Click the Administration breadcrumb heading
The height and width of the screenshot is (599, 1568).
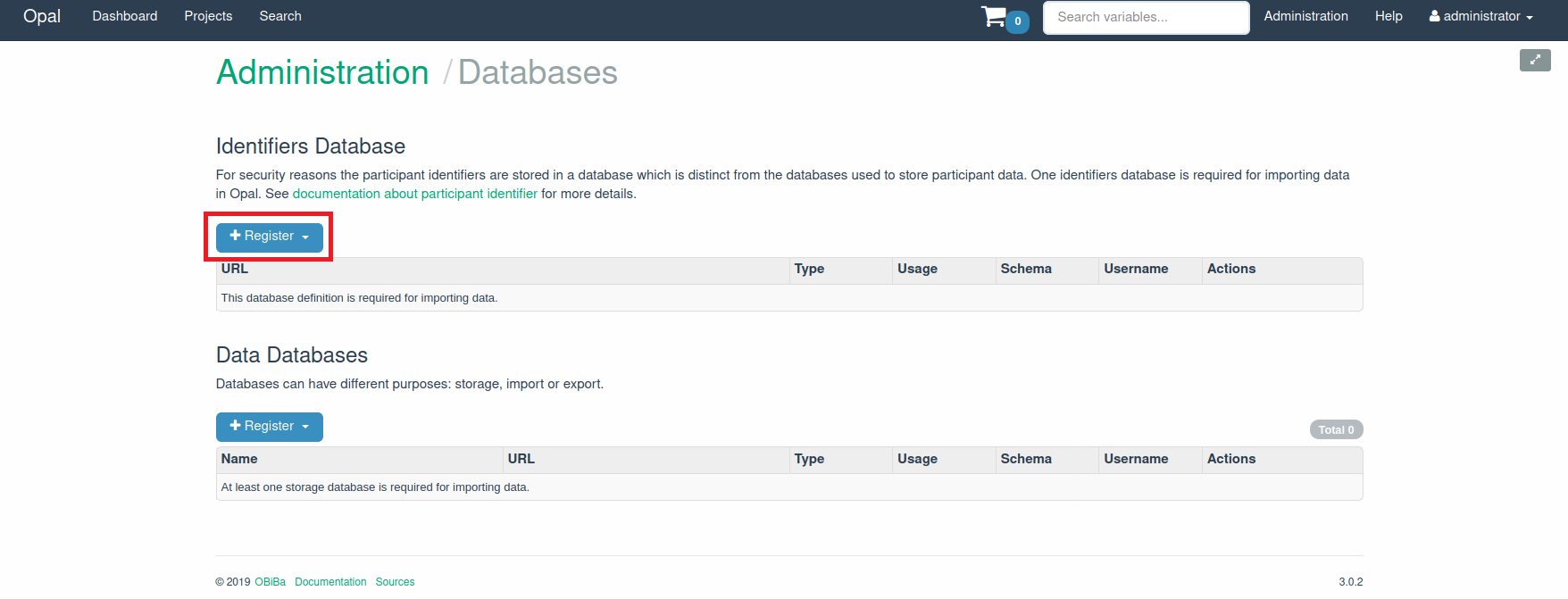click(322, 72)
